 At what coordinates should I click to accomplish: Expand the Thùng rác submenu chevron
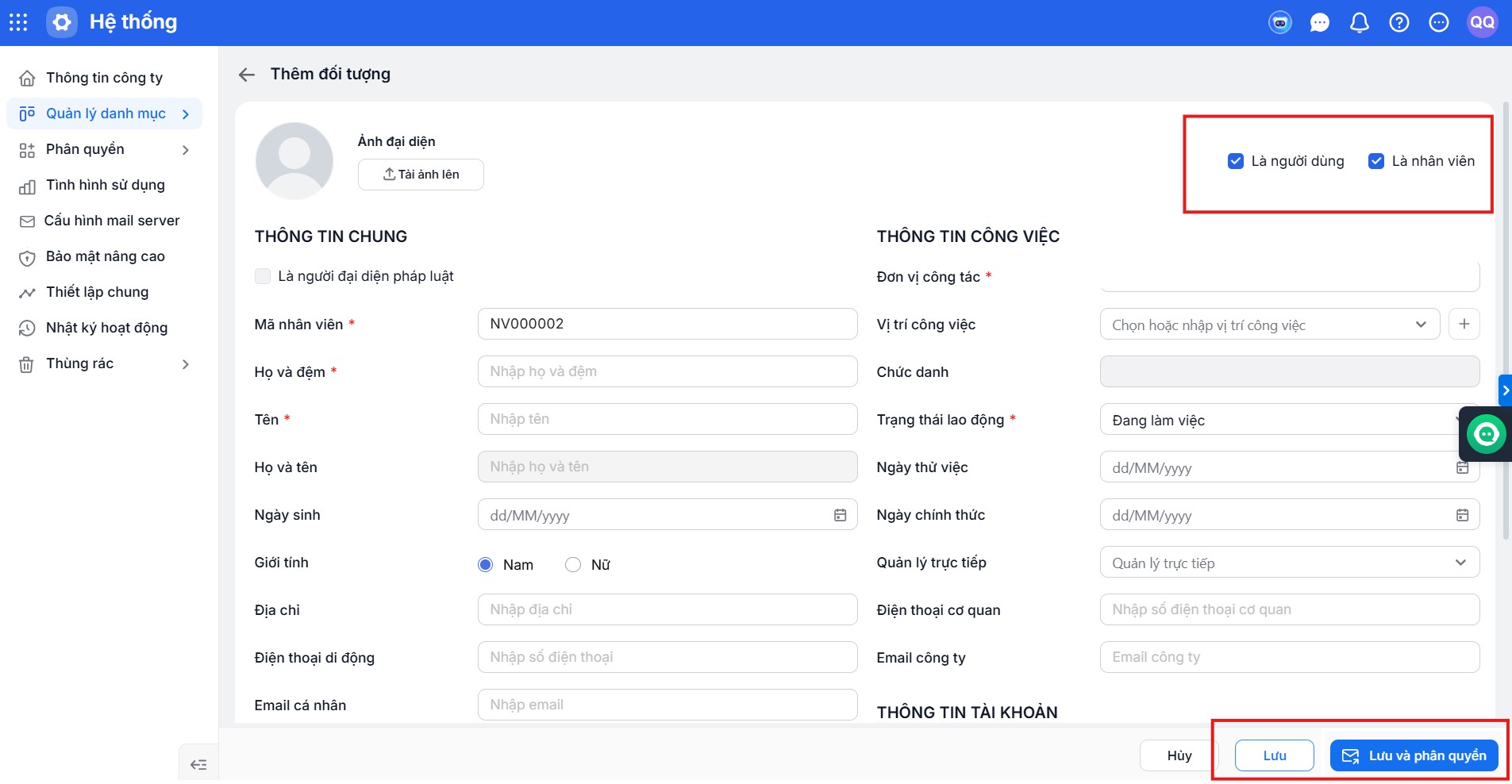coord(186,364)
